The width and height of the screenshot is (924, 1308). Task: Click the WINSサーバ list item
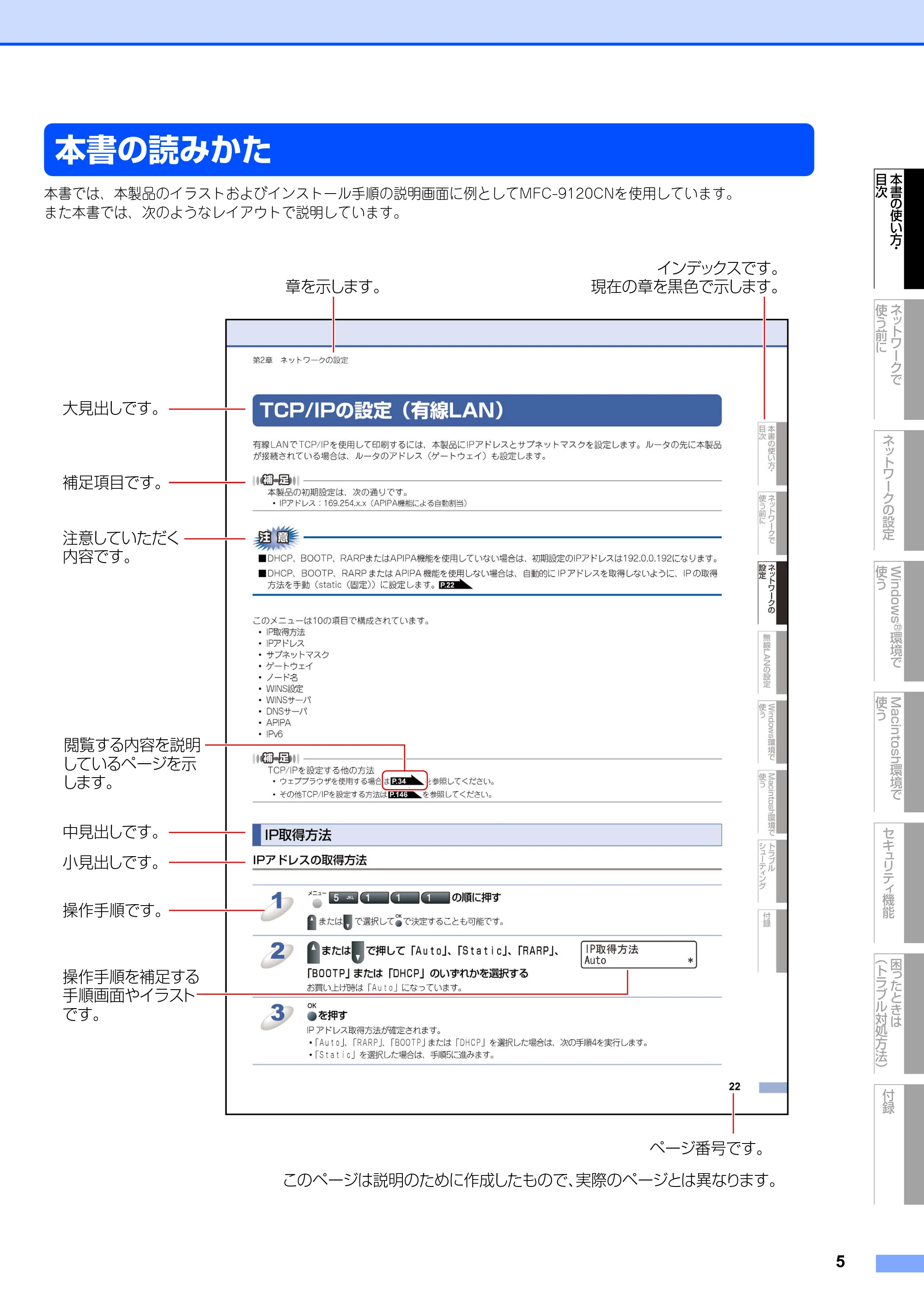pos(288,700)
